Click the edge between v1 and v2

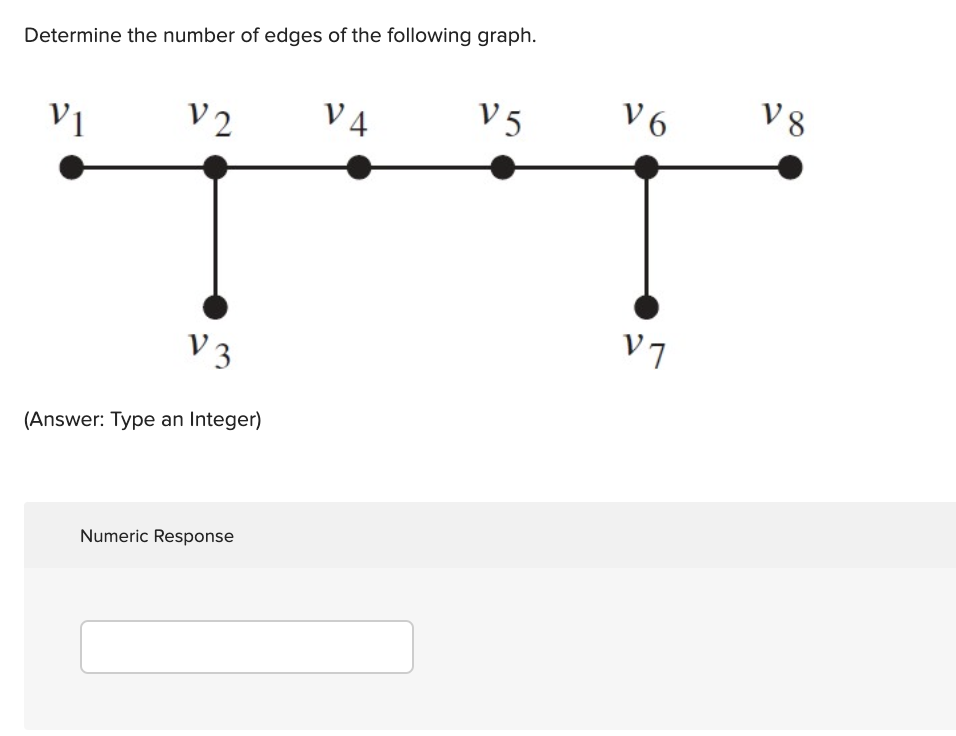tap(140, 167)
